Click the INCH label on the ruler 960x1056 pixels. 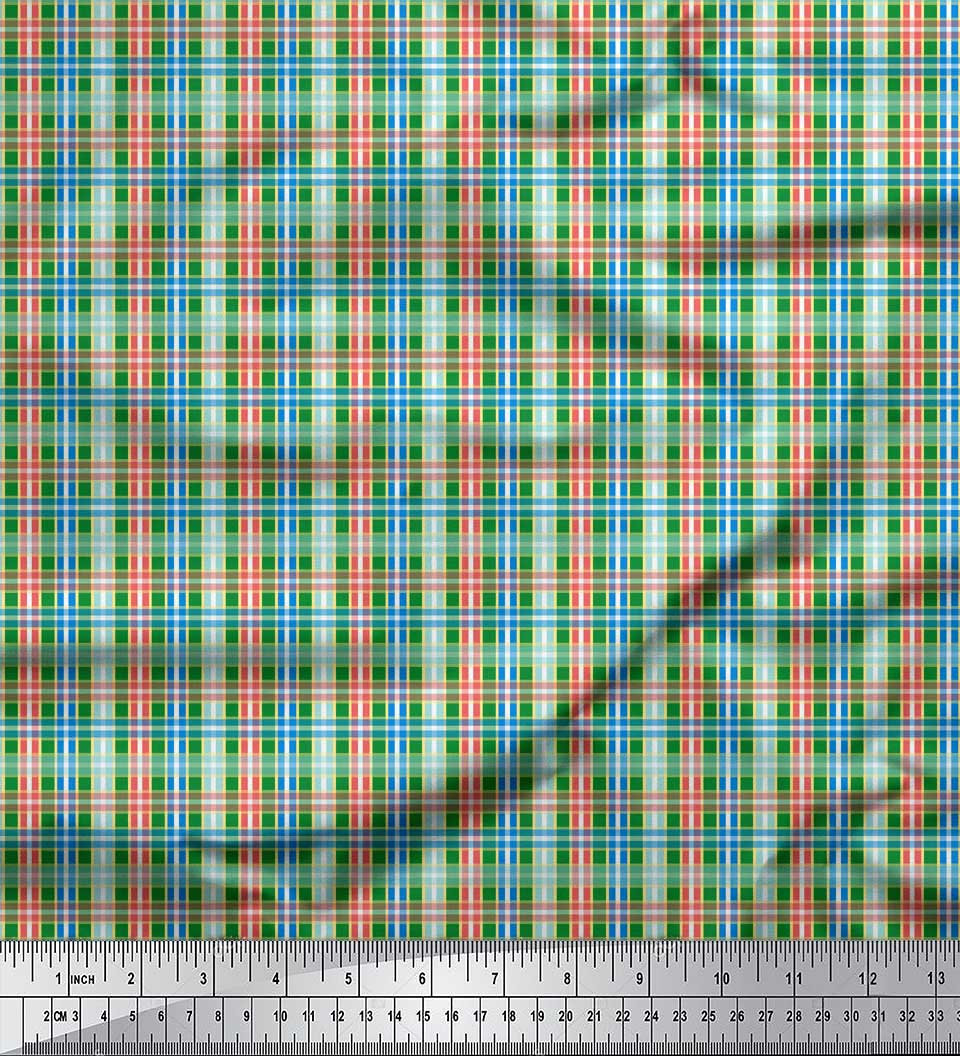click(x=82, y=980)
